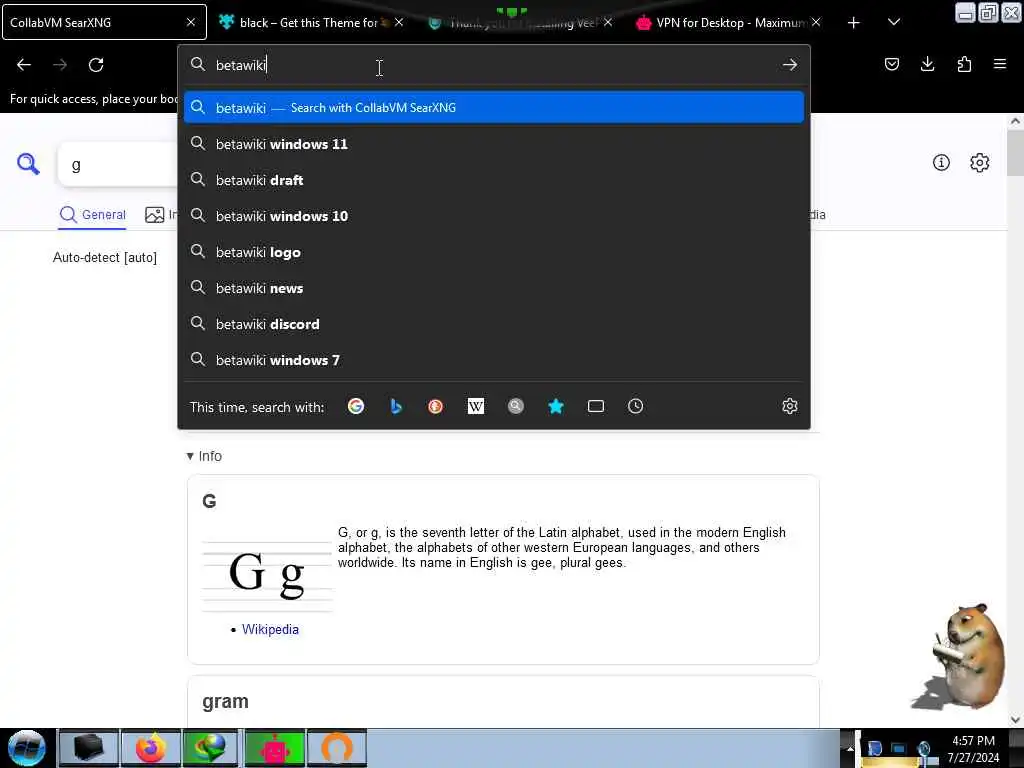Open search settings gear in the URL dropdown

pyautogui.click(x=790, y=406)
